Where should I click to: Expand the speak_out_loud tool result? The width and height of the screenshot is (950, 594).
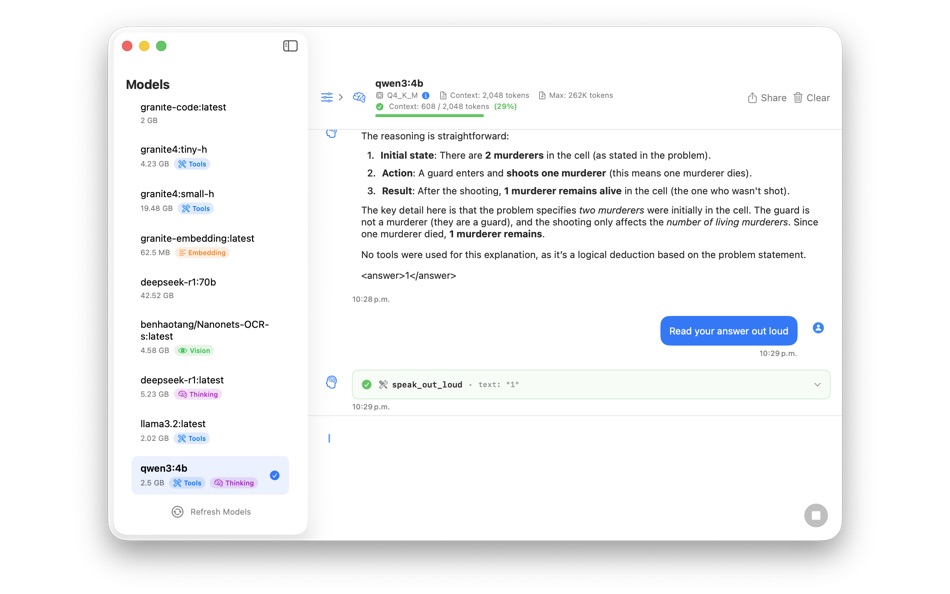pos(818,384)
